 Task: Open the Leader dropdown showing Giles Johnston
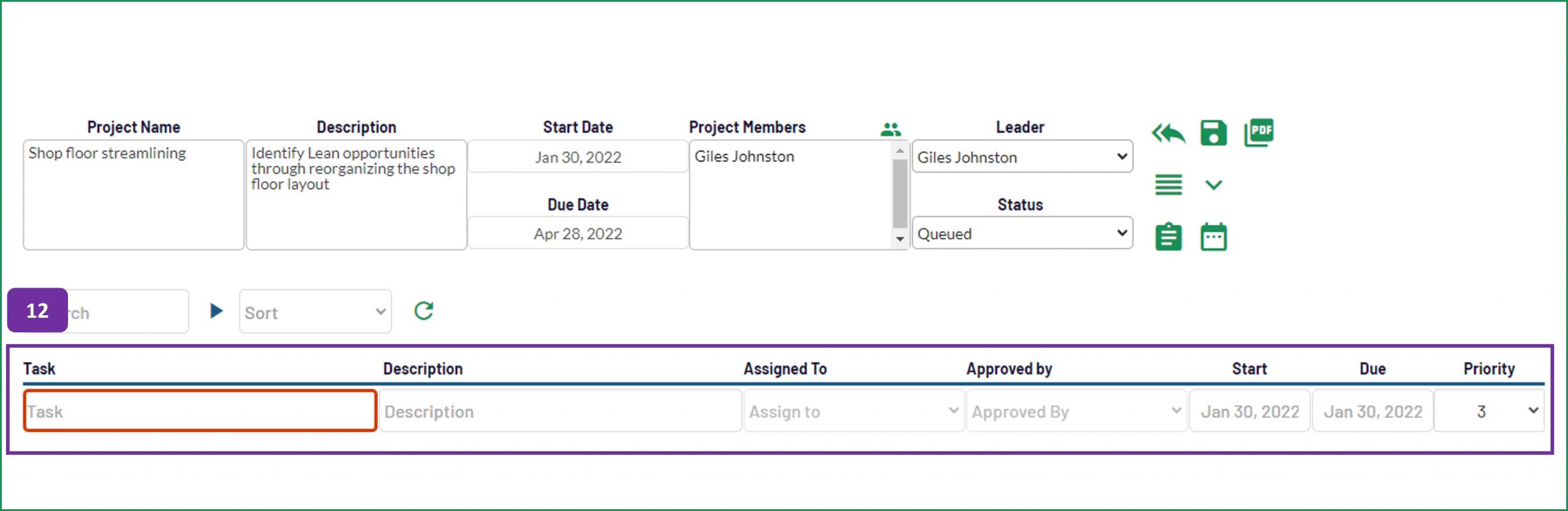1022,157
